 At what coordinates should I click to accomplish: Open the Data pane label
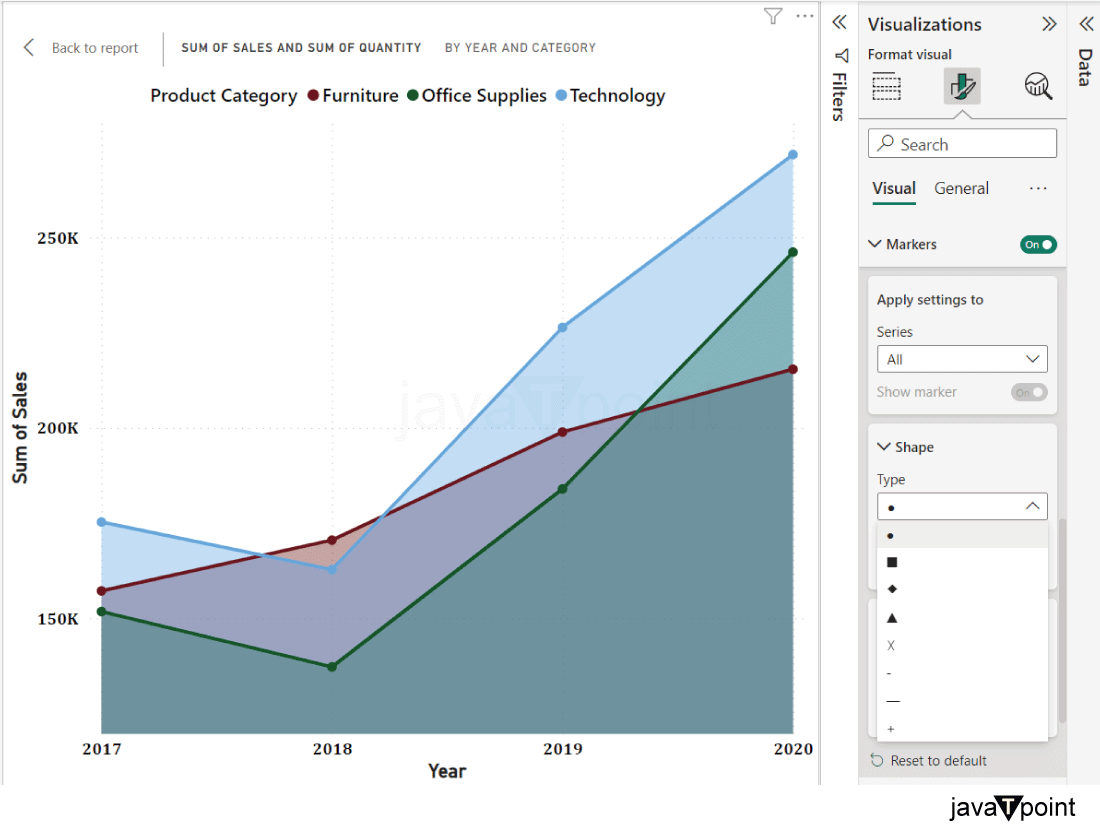(x=1085, y=67)
